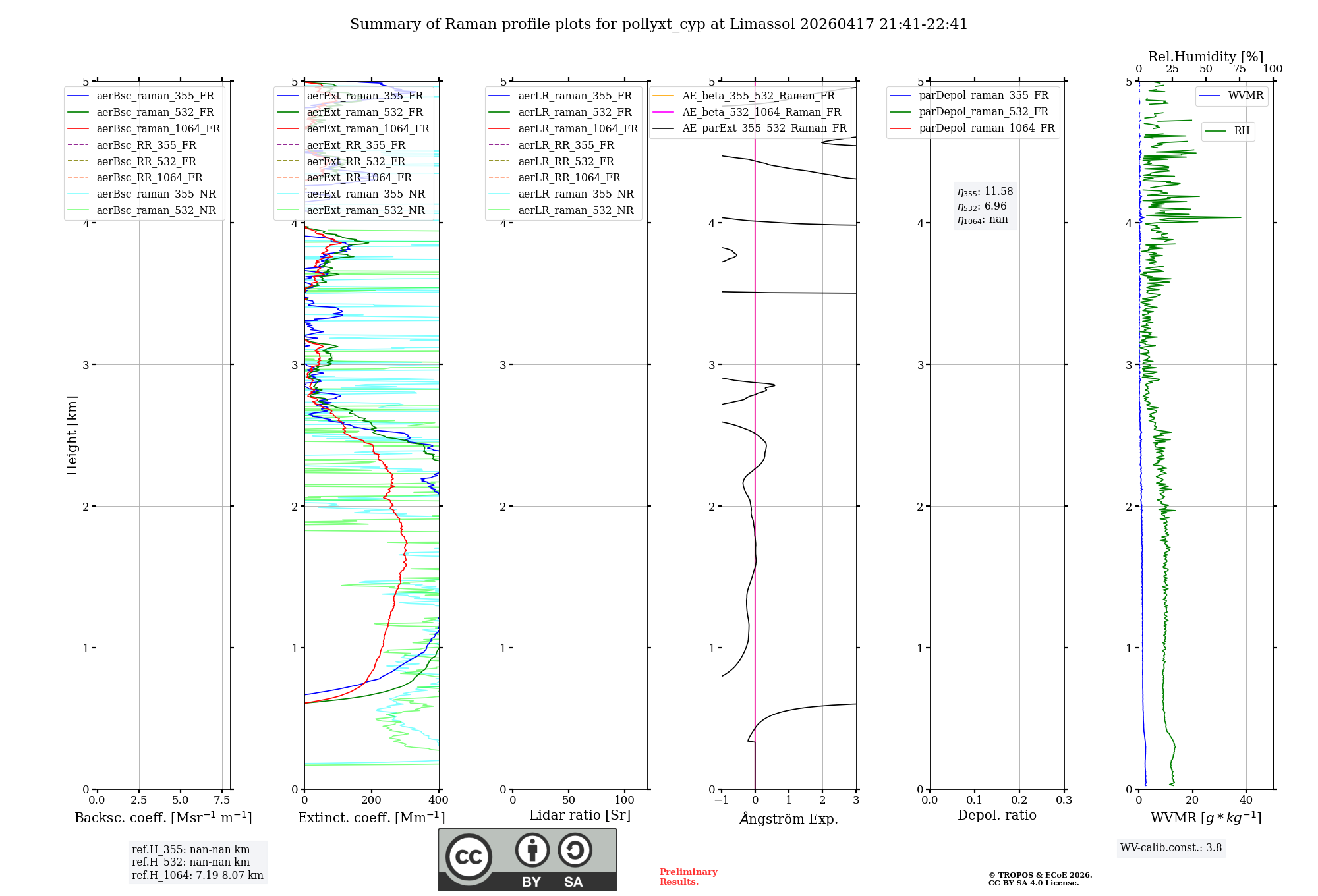Click the Ångström Exp. axis label
The height and width of the screenshot is (896, 1318).
(789, 819)
